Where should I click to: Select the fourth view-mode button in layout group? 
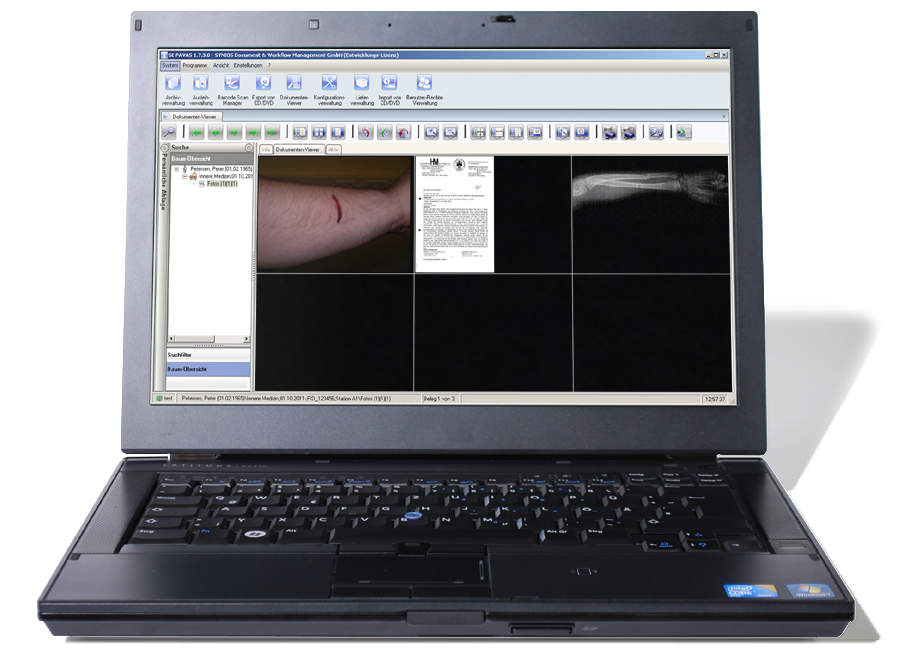[x=535, y=133]
